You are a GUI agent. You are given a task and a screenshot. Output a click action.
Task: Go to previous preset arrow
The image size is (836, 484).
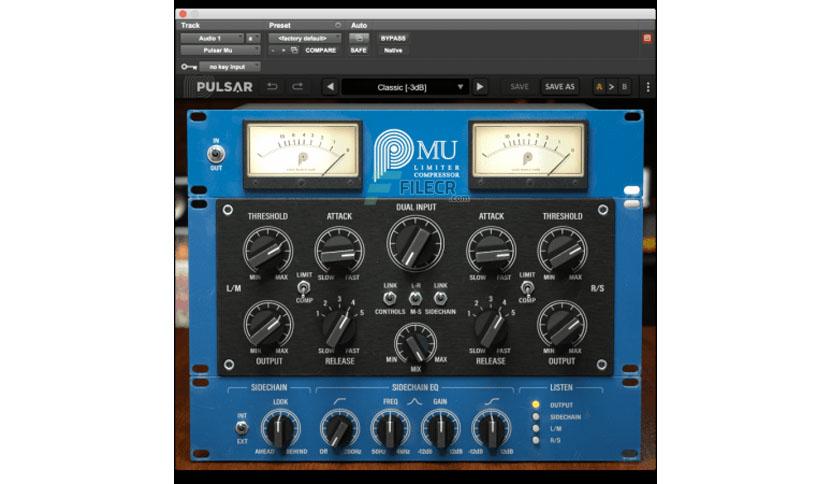tap(330, 87)
